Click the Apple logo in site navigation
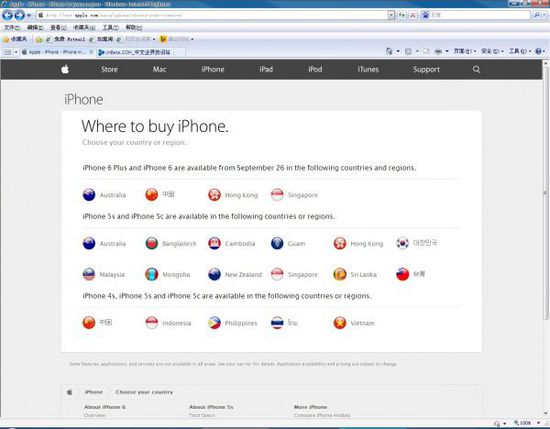Viewport: 550px width, 429px height. coord(65,69)
